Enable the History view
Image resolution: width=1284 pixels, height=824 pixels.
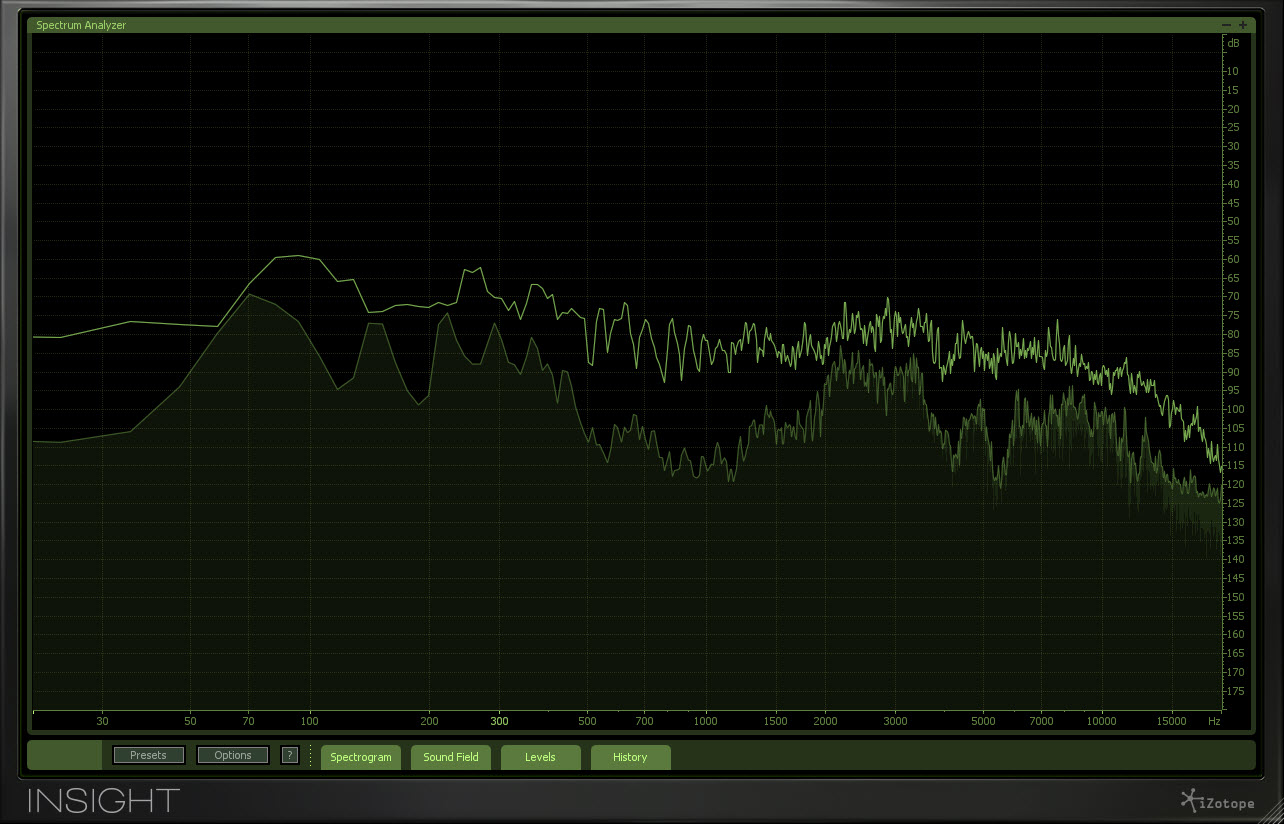[x=630, y=757]
